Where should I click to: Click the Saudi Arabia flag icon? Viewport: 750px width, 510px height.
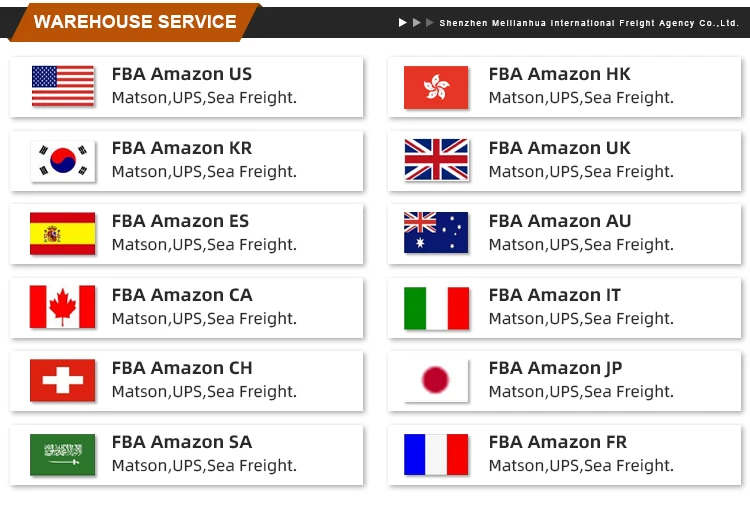tap(62, 455)
